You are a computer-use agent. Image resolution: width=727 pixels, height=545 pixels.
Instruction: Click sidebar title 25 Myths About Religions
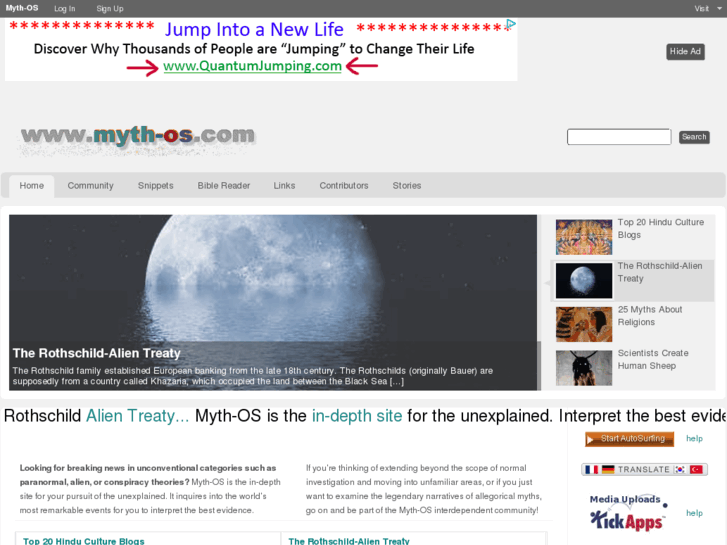(650, 316)
